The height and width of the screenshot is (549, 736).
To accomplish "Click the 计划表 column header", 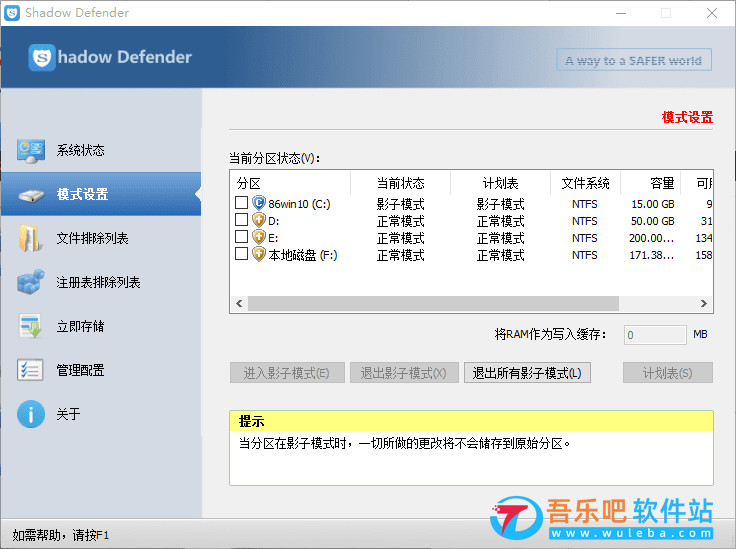I will tap(500, 183).
